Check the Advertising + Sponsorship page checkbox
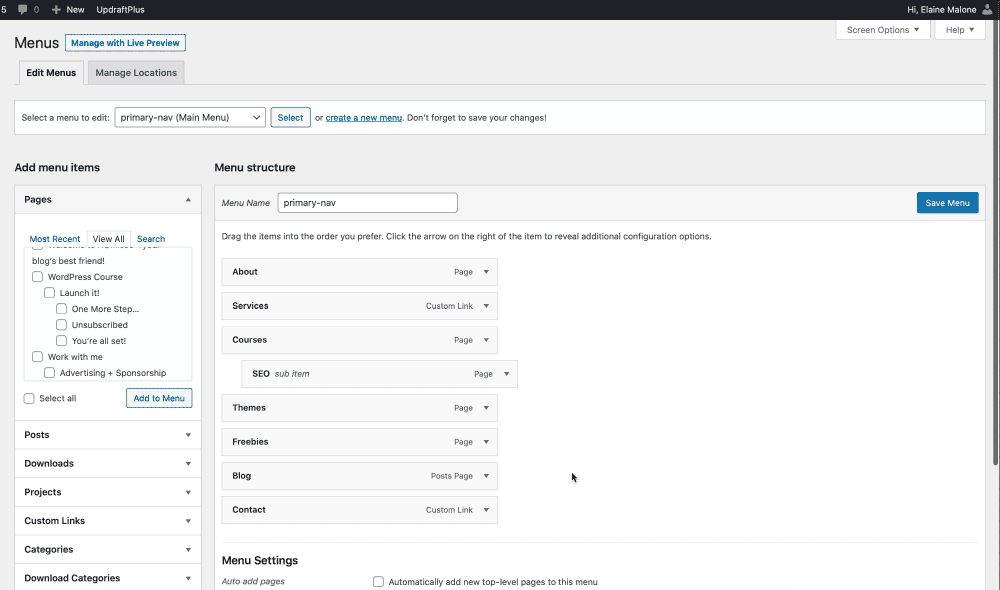The height and width of the screenshot is (590, 1000). (x=49, y=372)
